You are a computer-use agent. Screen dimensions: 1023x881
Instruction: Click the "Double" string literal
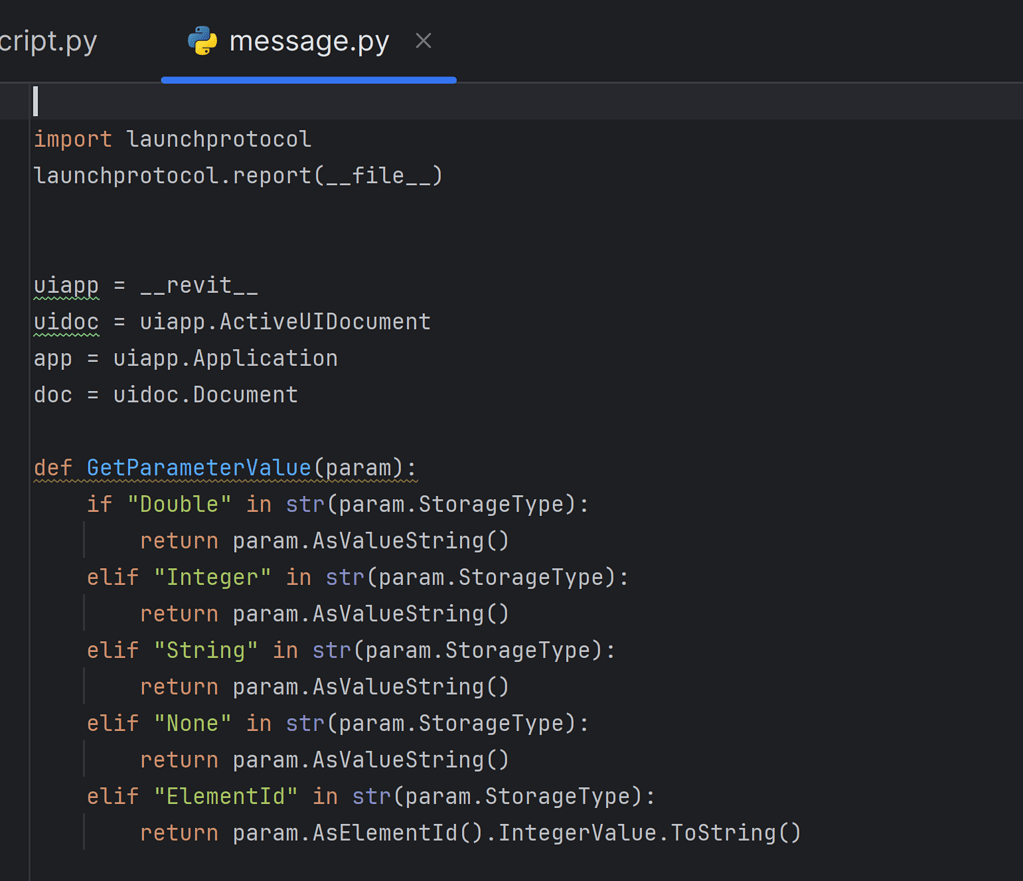click(179, 504)
